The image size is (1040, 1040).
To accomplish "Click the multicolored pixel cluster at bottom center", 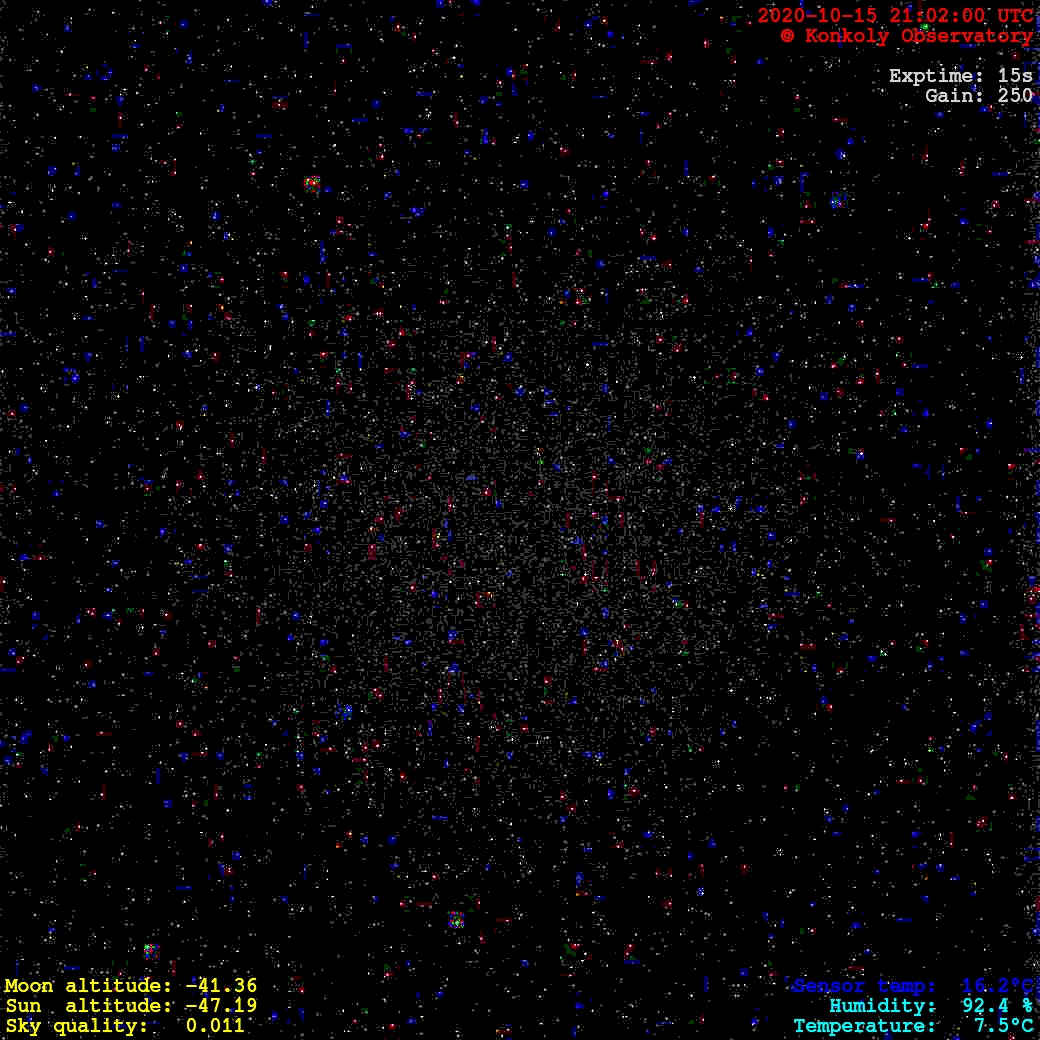I will [456, 919].
